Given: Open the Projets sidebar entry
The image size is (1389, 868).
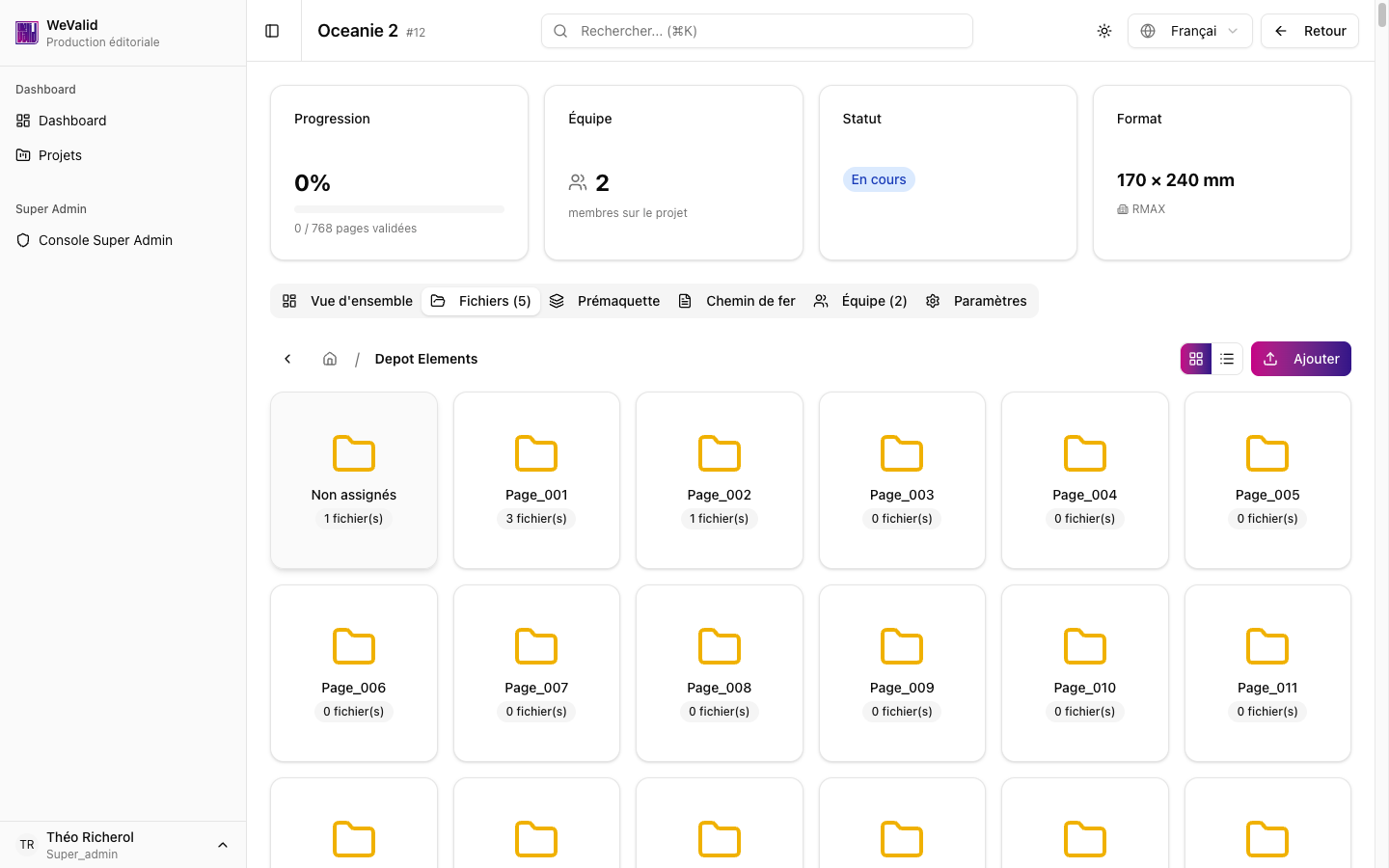Looking at the screenshot, I should (59, 154).
